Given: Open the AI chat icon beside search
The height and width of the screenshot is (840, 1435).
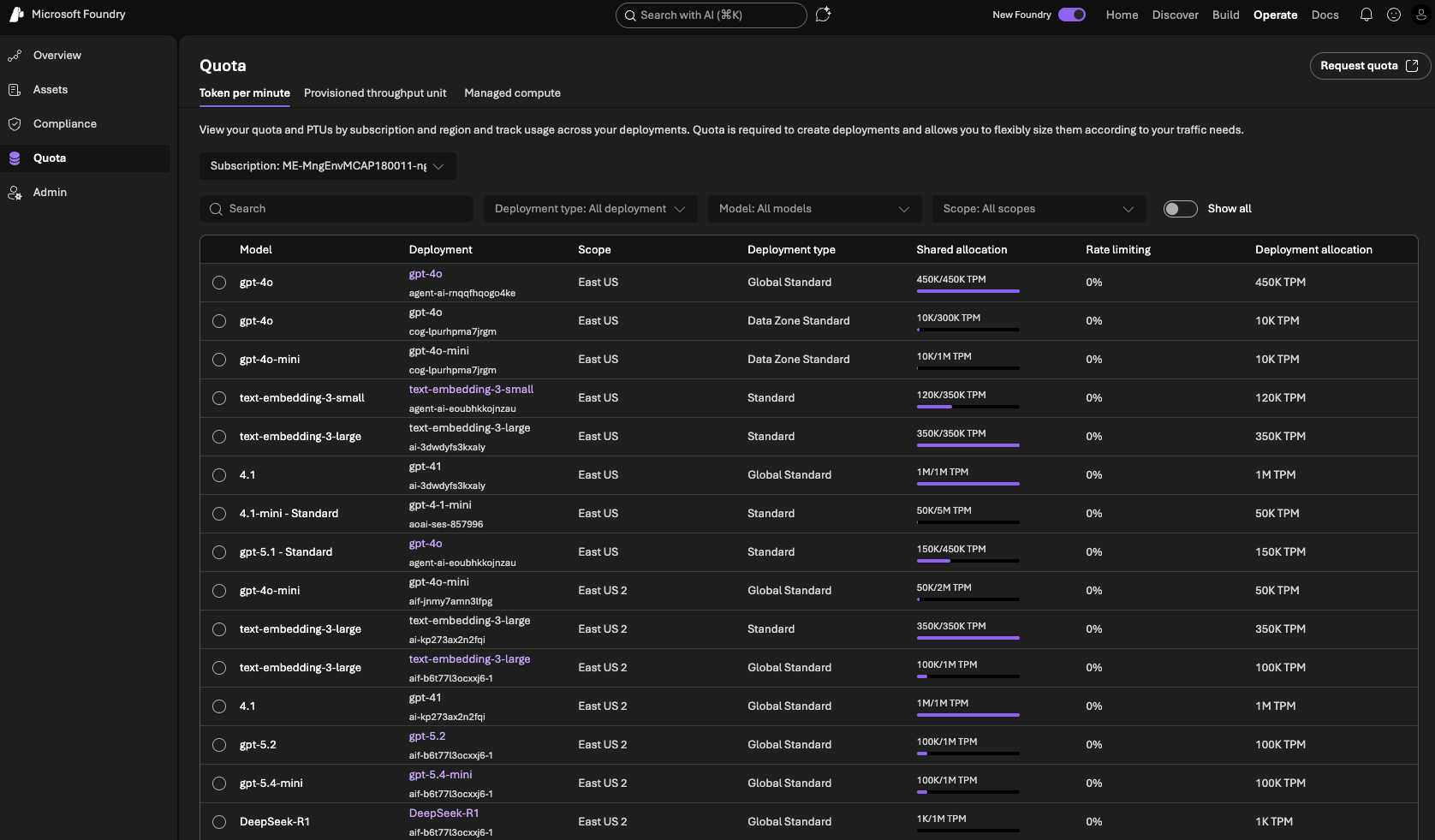Looking at the screenshot, I should tap(823, 15).
